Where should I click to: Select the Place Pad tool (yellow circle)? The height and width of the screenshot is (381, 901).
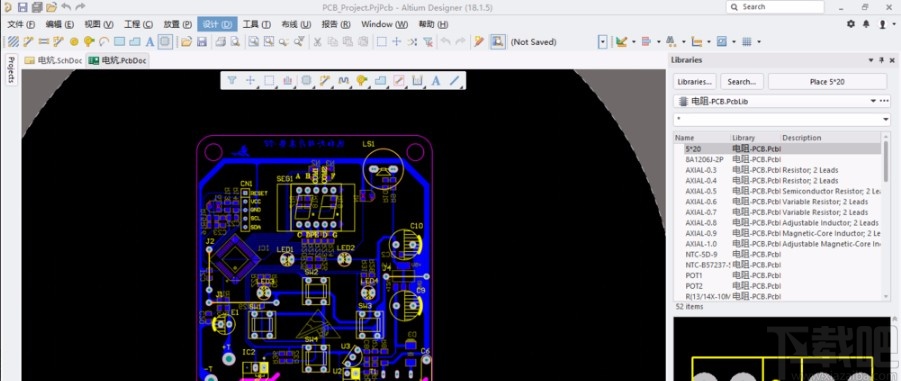(x=74, y=41)
